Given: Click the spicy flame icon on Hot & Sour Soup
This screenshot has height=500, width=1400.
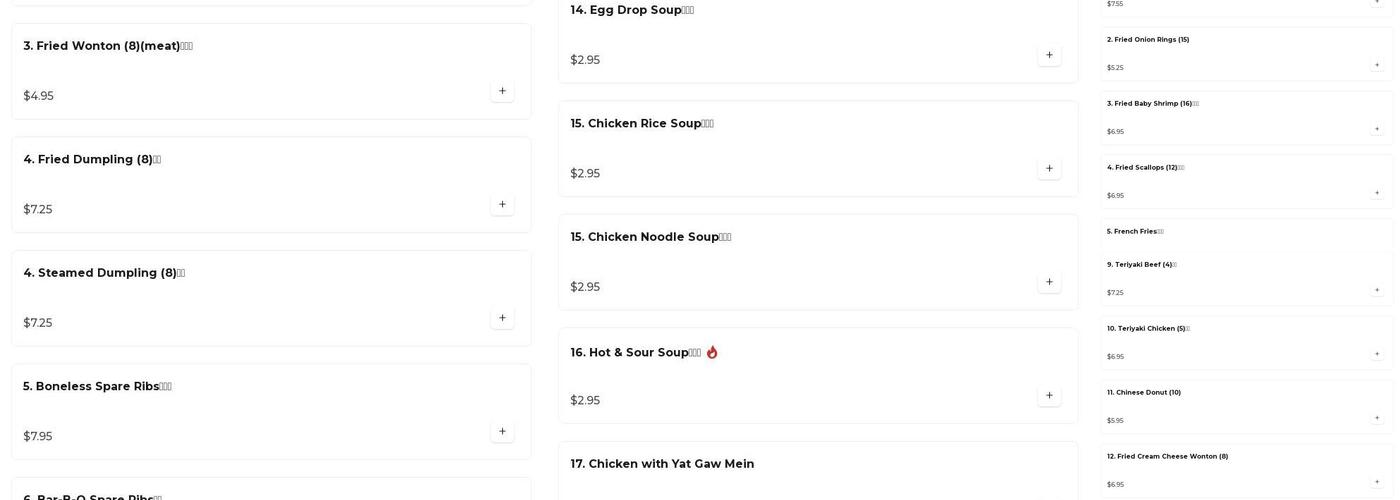Looking at the screenshot, I should tap(712, 352).
